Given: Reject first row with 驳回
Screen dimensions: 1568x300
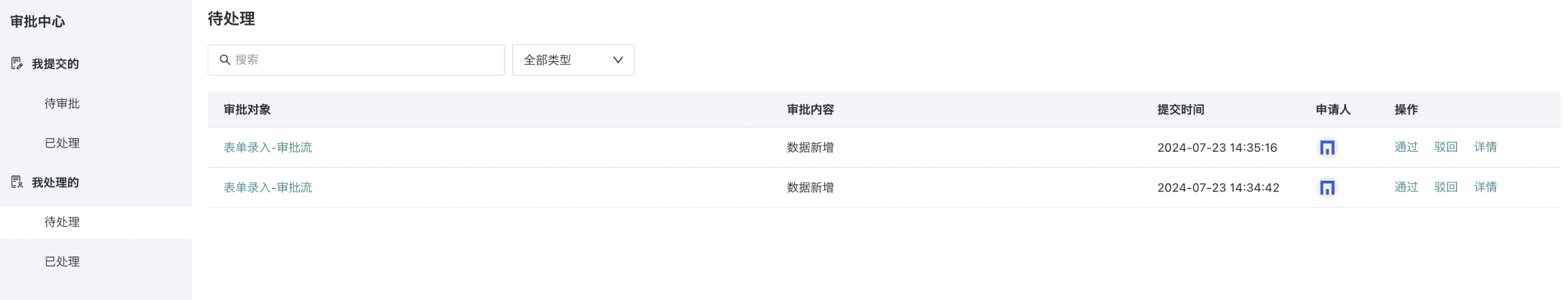Looking at the screenshot, I should 1446,147.
